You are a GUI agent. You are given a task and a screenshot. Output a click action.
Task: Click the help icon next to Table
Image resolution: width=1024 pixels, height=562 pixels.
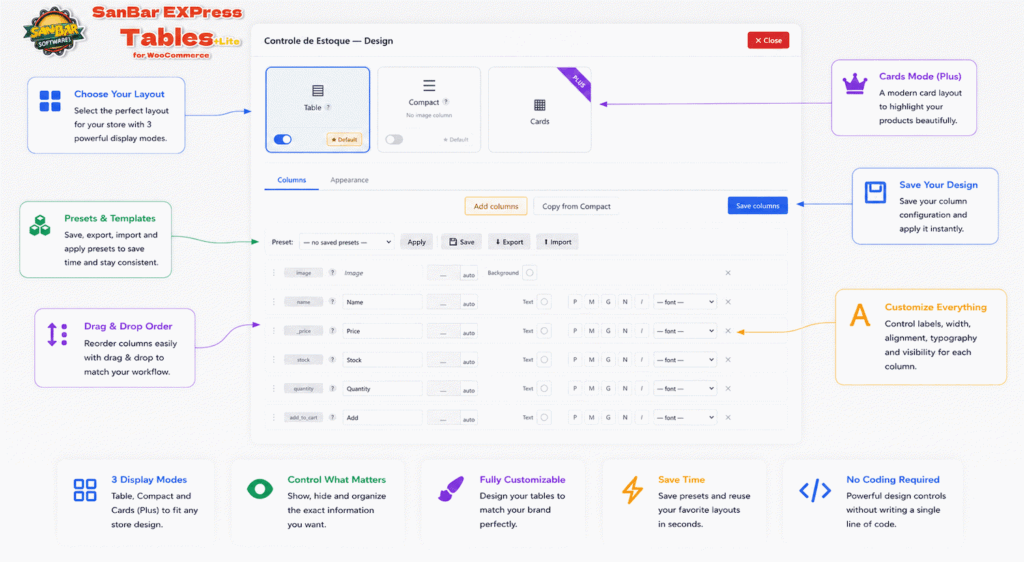point(328,107)
